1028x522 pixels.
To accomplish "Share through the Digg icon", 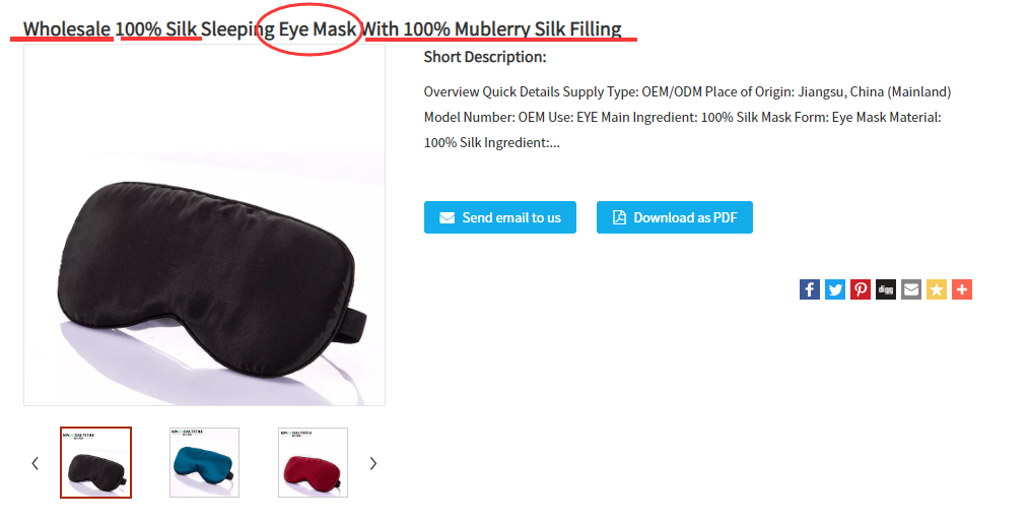I will tap(886, 289).
